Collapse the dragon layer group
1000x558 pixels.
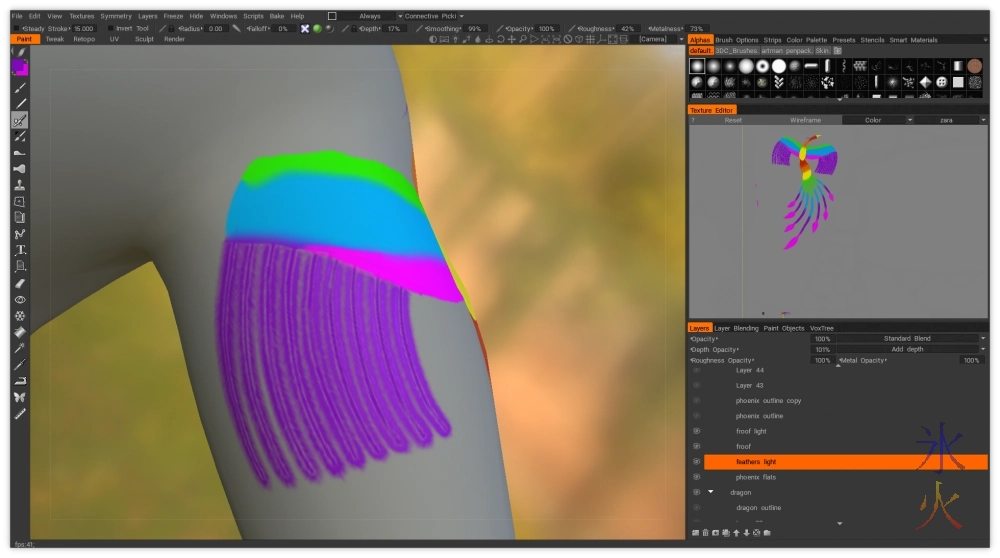pos(710,492)
